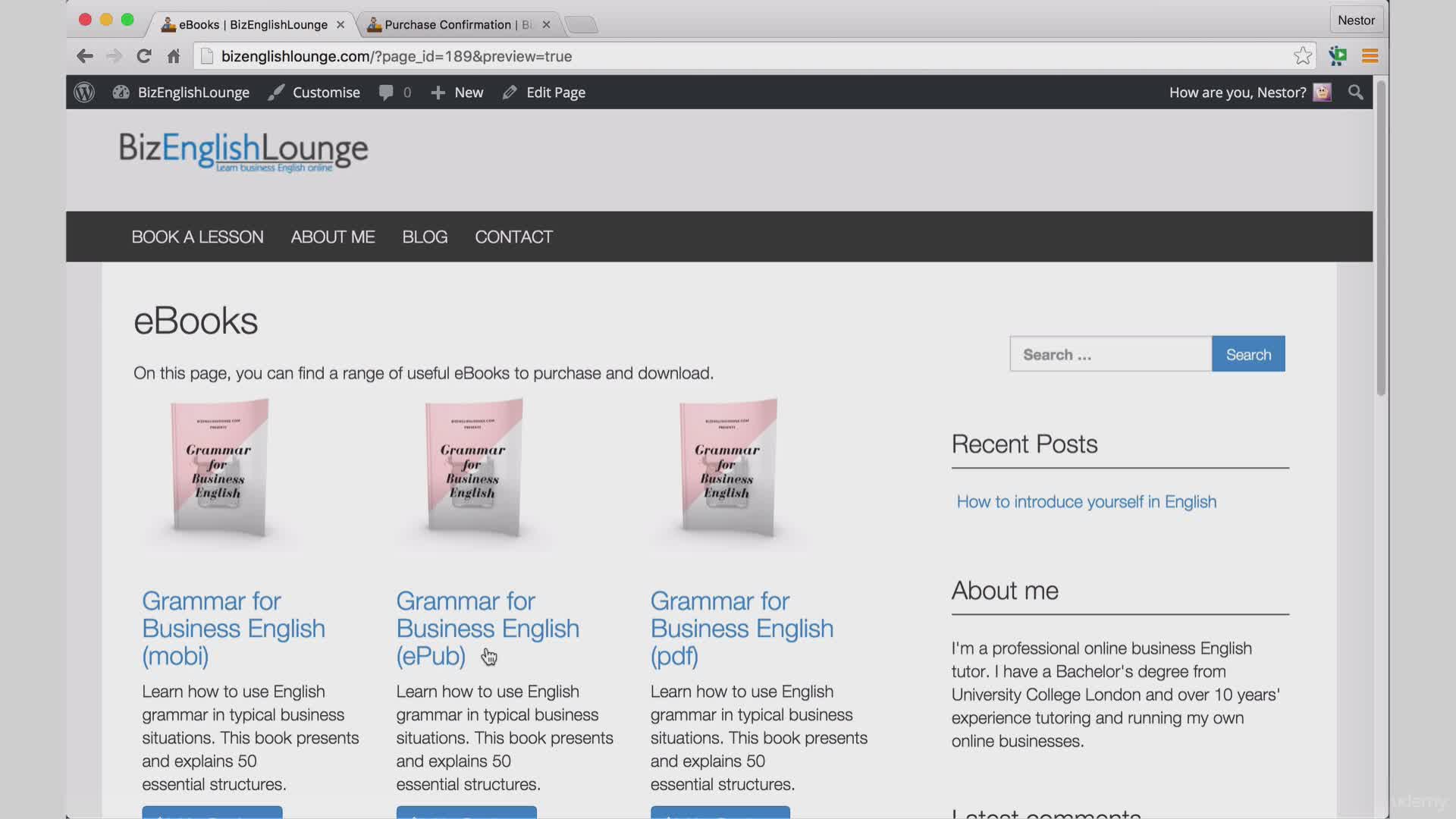Open comments bubble in admin bar
This screenshot has height=819, width=1456.
point(395,93)
